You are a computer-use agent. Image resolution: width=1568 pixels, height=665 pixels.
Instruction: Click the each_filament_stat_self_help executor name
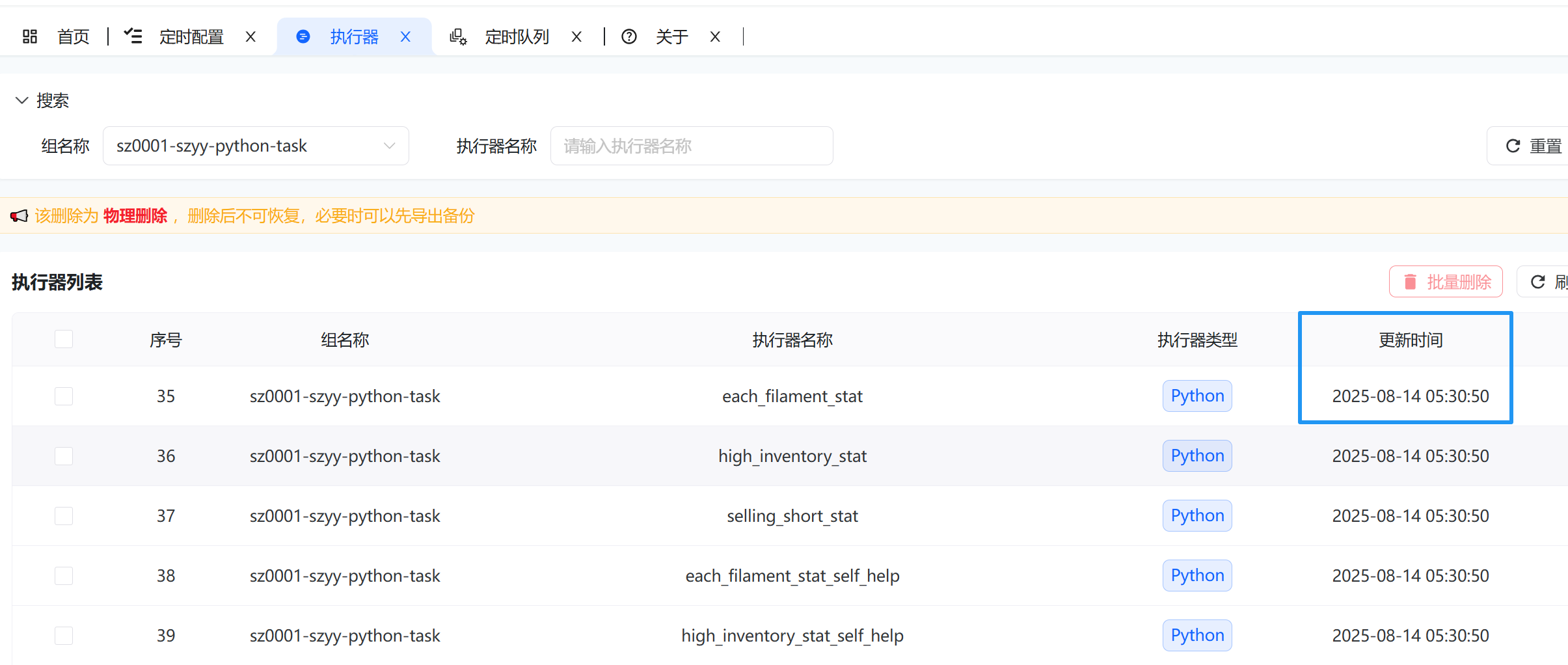point(792,576)
